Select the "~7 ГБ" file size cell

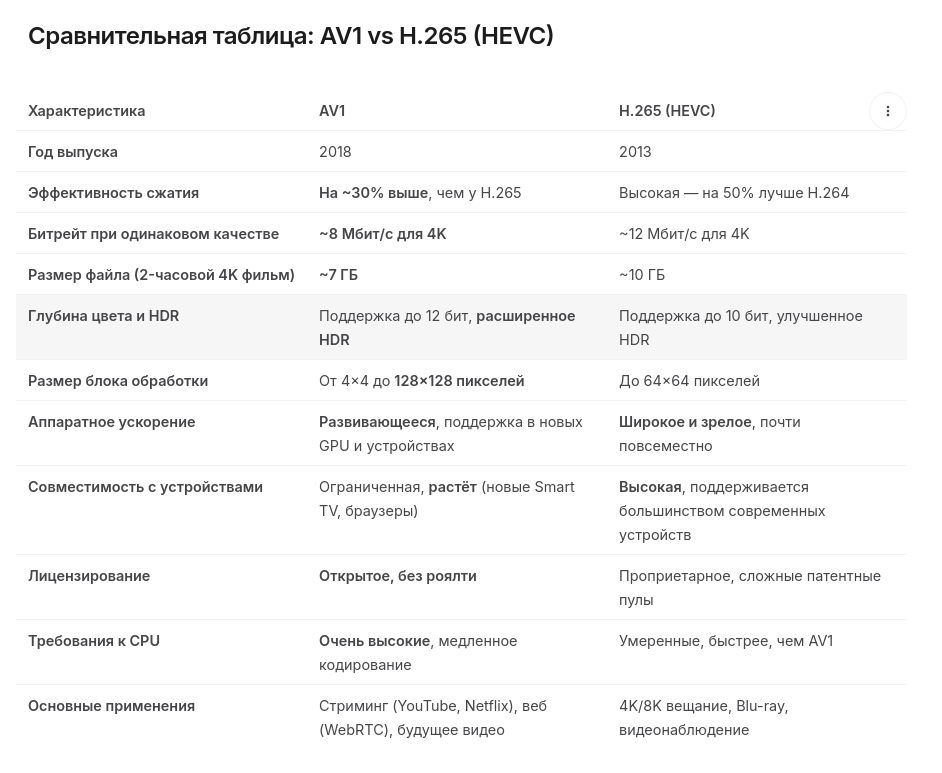(x=338, y=275)
